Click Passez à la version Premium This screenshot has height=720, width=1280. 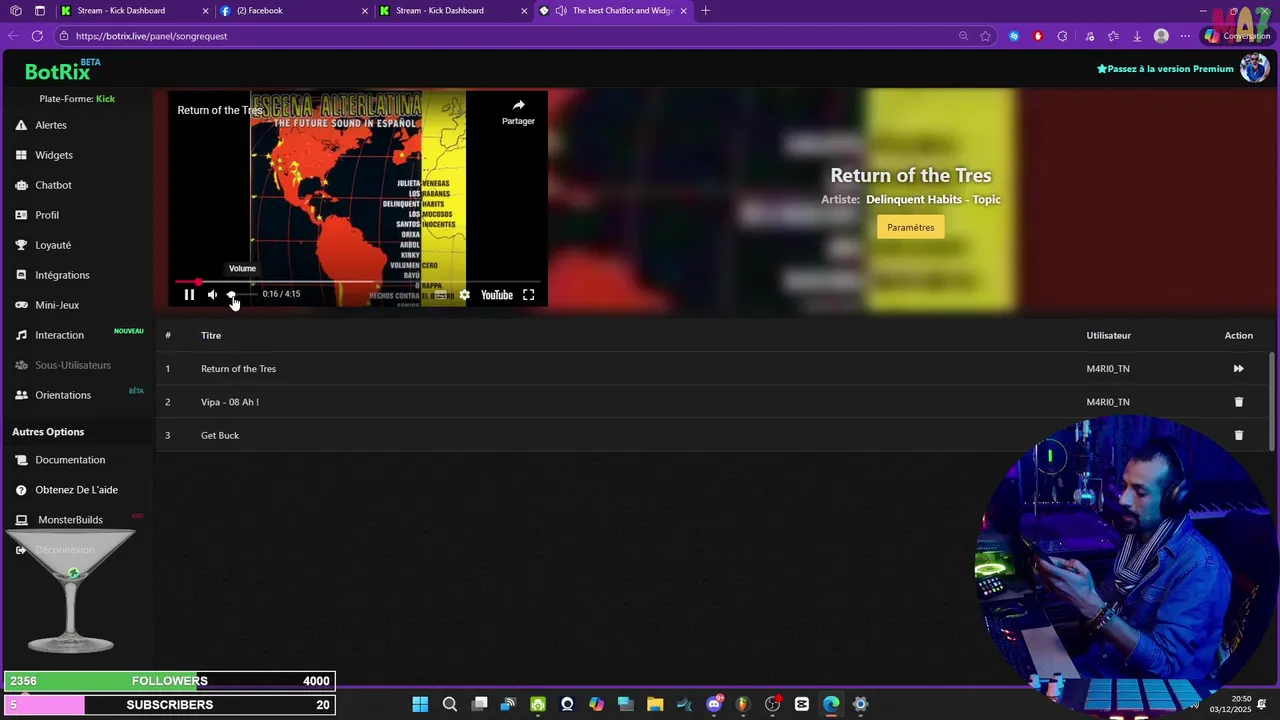(x=1165, y=69)
